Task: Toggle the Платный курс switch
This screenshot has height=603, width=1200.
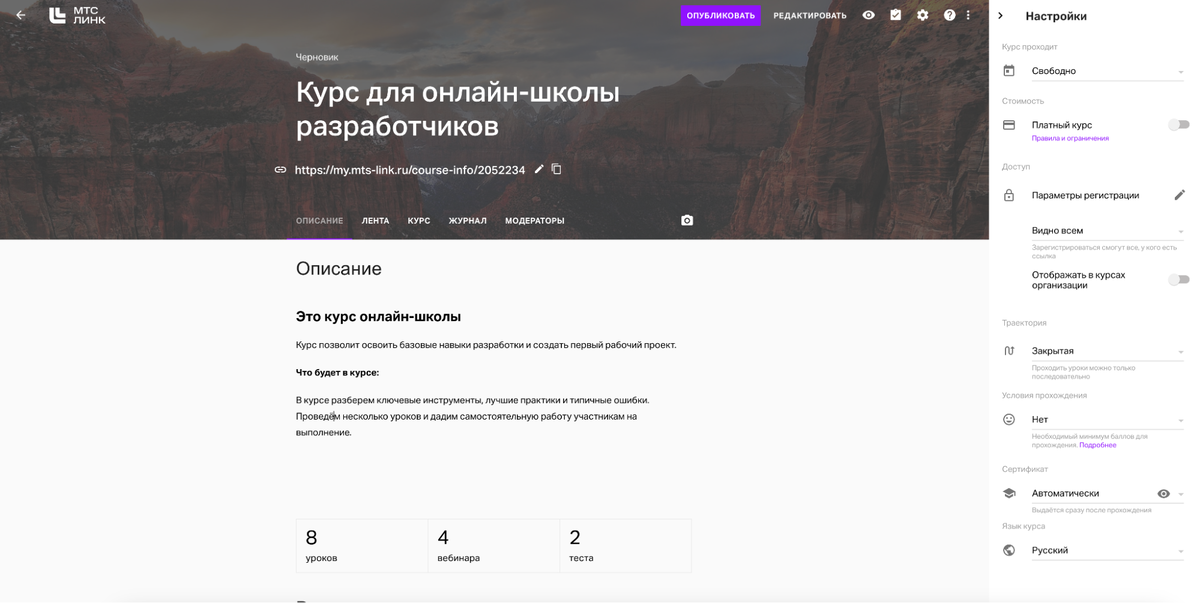Action: point(1179,125)
